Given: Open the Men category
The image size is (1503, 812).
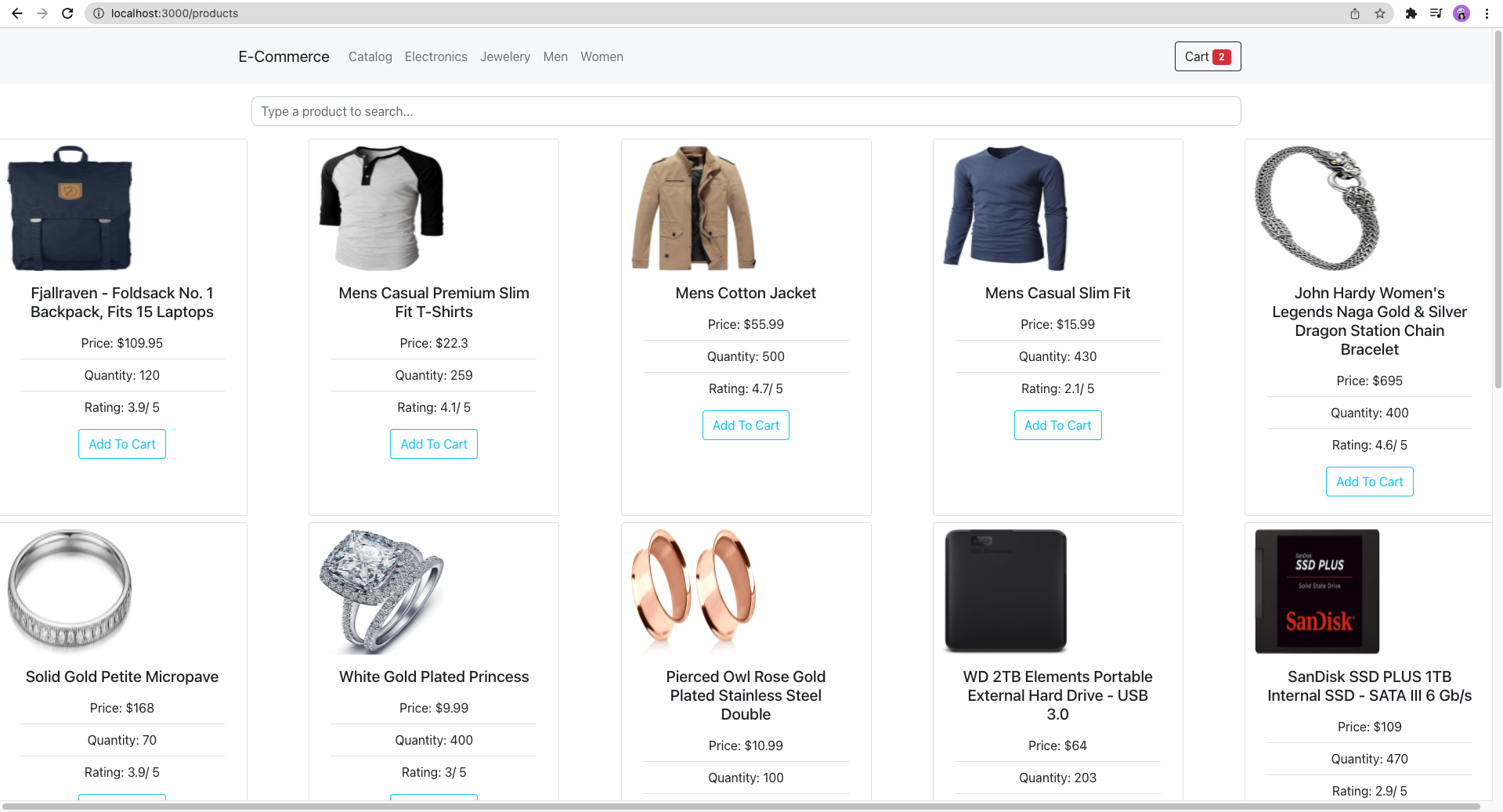Looking at the screenshot, I should (x=555, y=56).
